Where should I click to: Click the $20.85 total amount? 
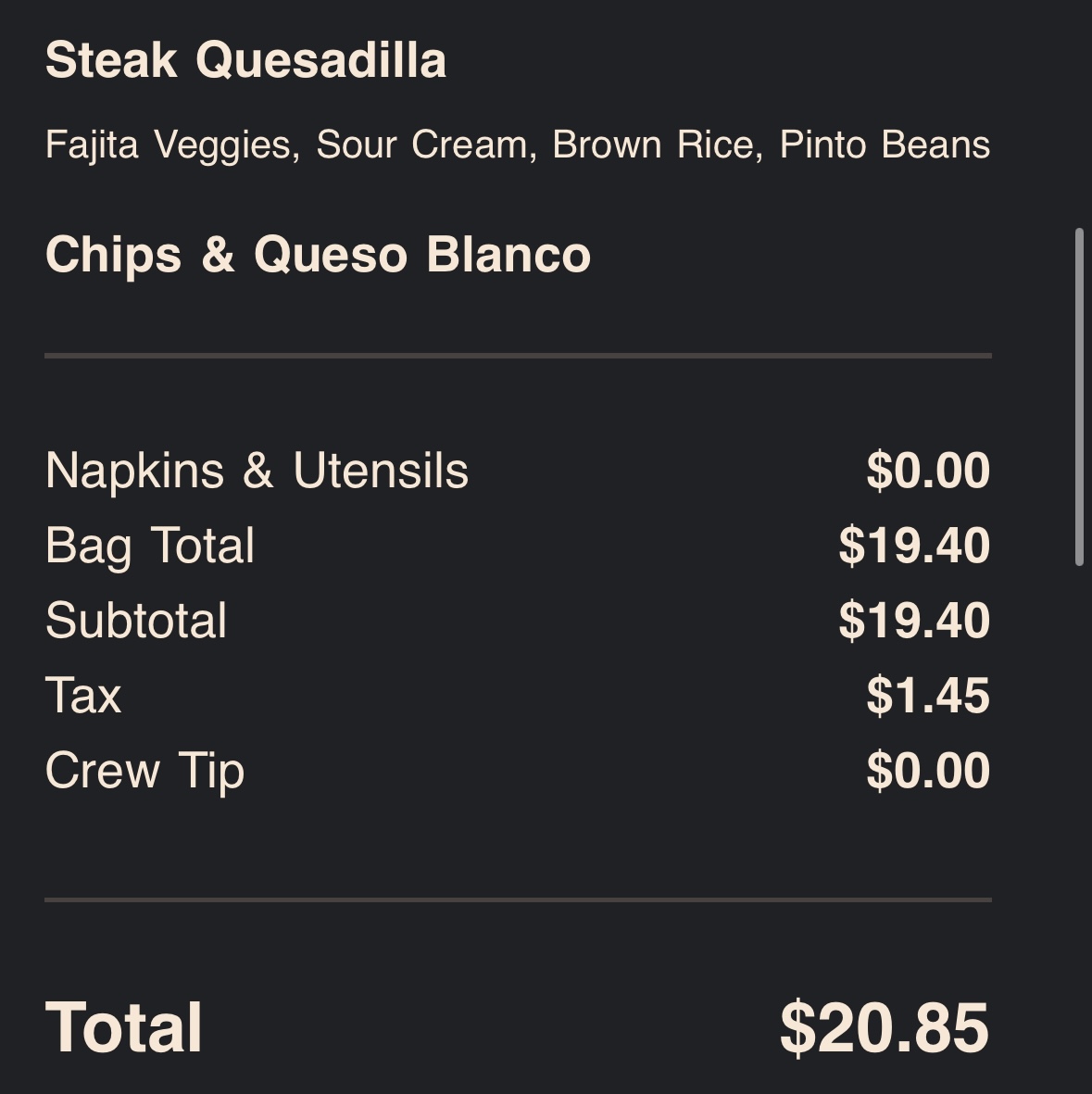tap(884, 1028)
